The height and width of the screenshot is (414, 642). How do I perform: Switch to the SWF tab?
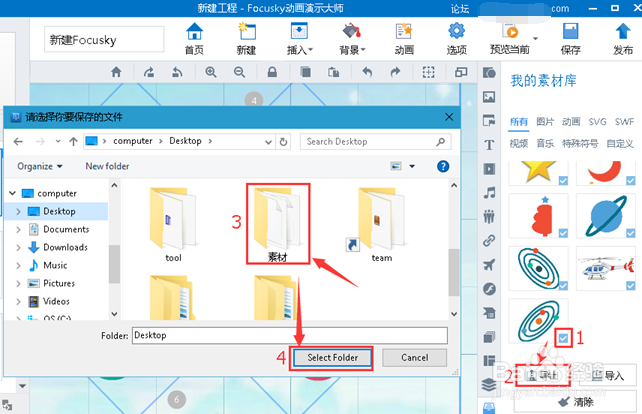pos(624,122)
